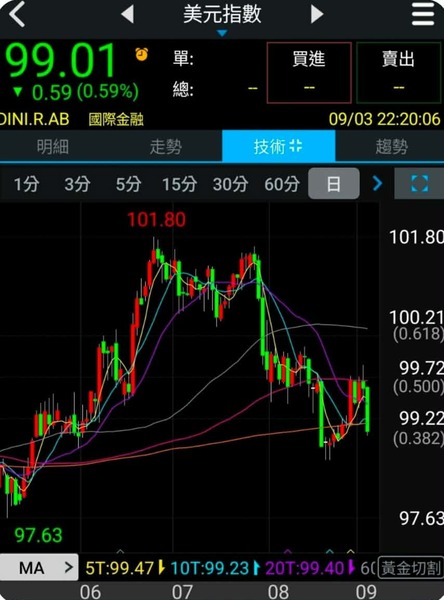Open fullscreen chart view icon

coord(419,183)
